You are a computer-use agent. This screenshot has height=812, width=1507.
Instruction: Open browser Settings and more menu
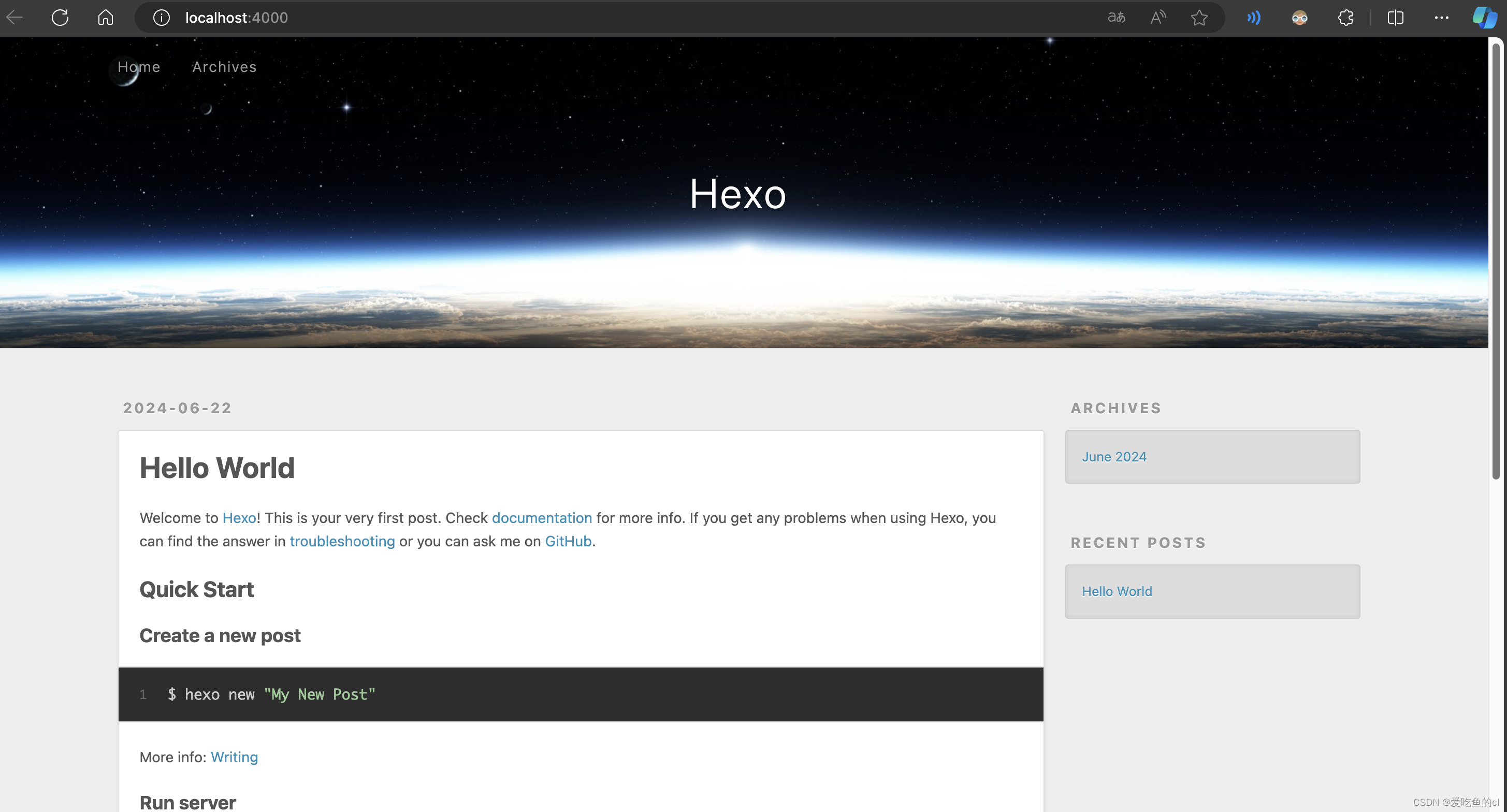pos(1441,18)
